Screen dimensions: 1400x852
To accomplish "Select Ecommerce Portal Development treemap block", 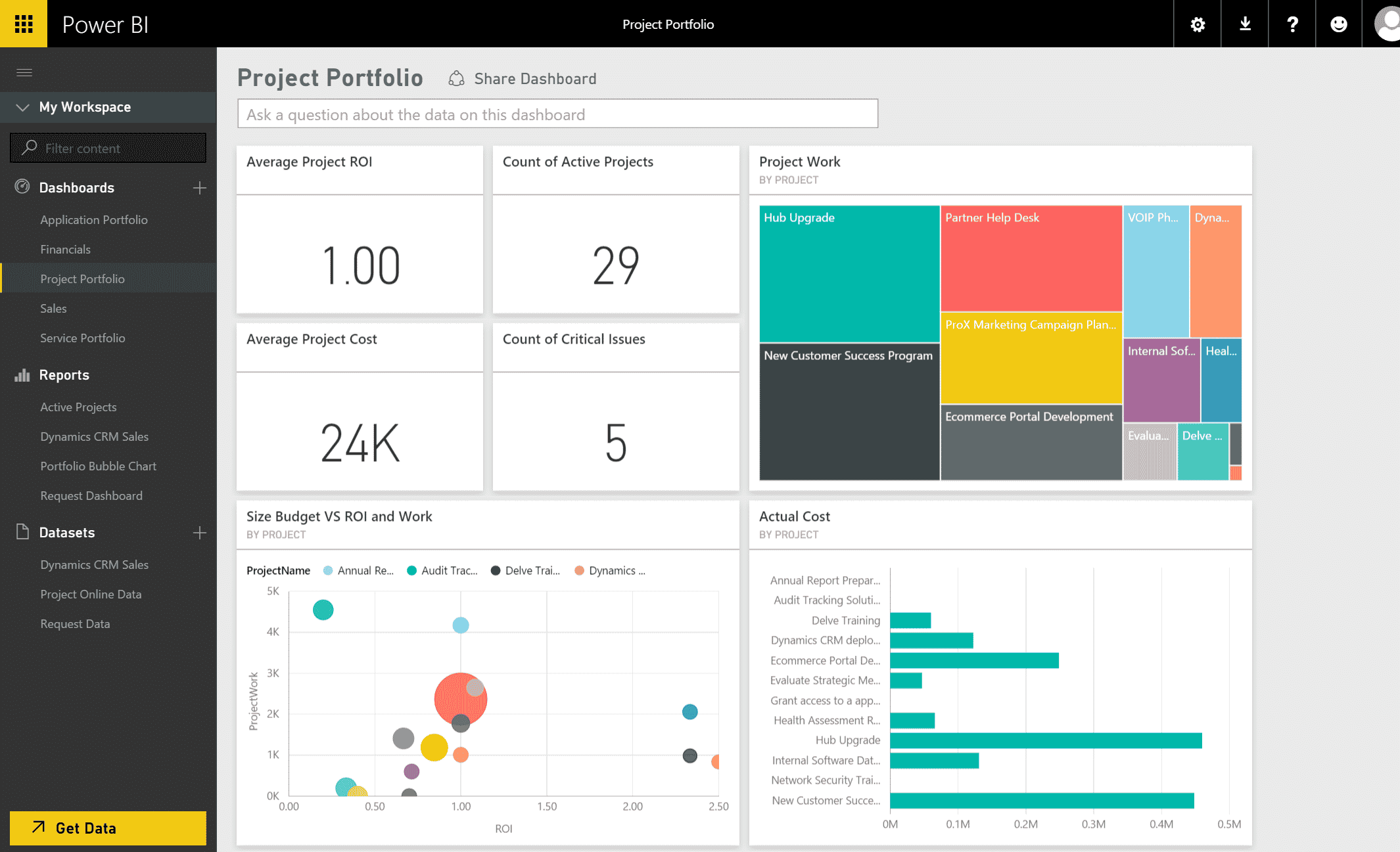I will (1031, 443).
